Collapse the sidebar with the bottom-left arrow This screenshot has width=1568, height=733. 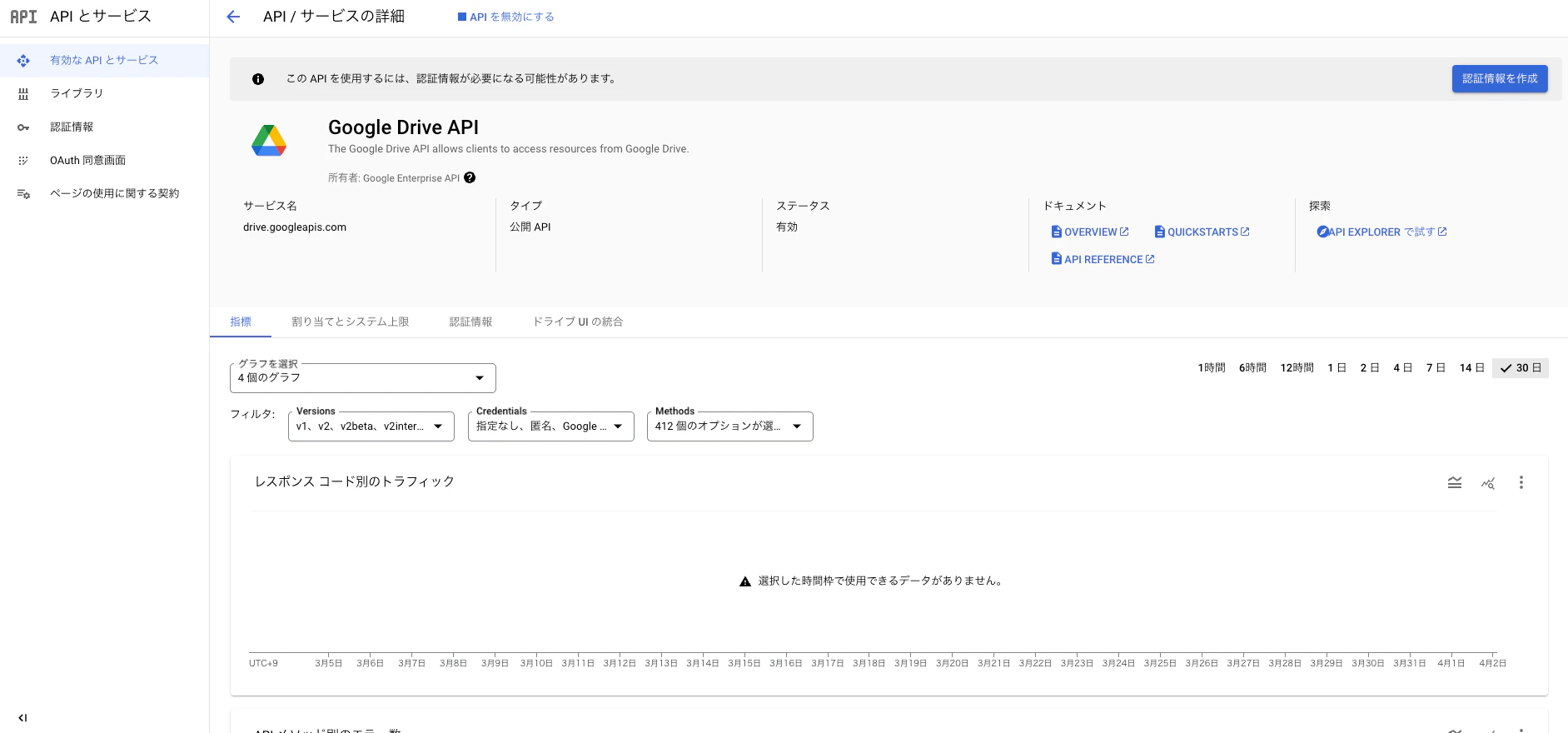22,717
